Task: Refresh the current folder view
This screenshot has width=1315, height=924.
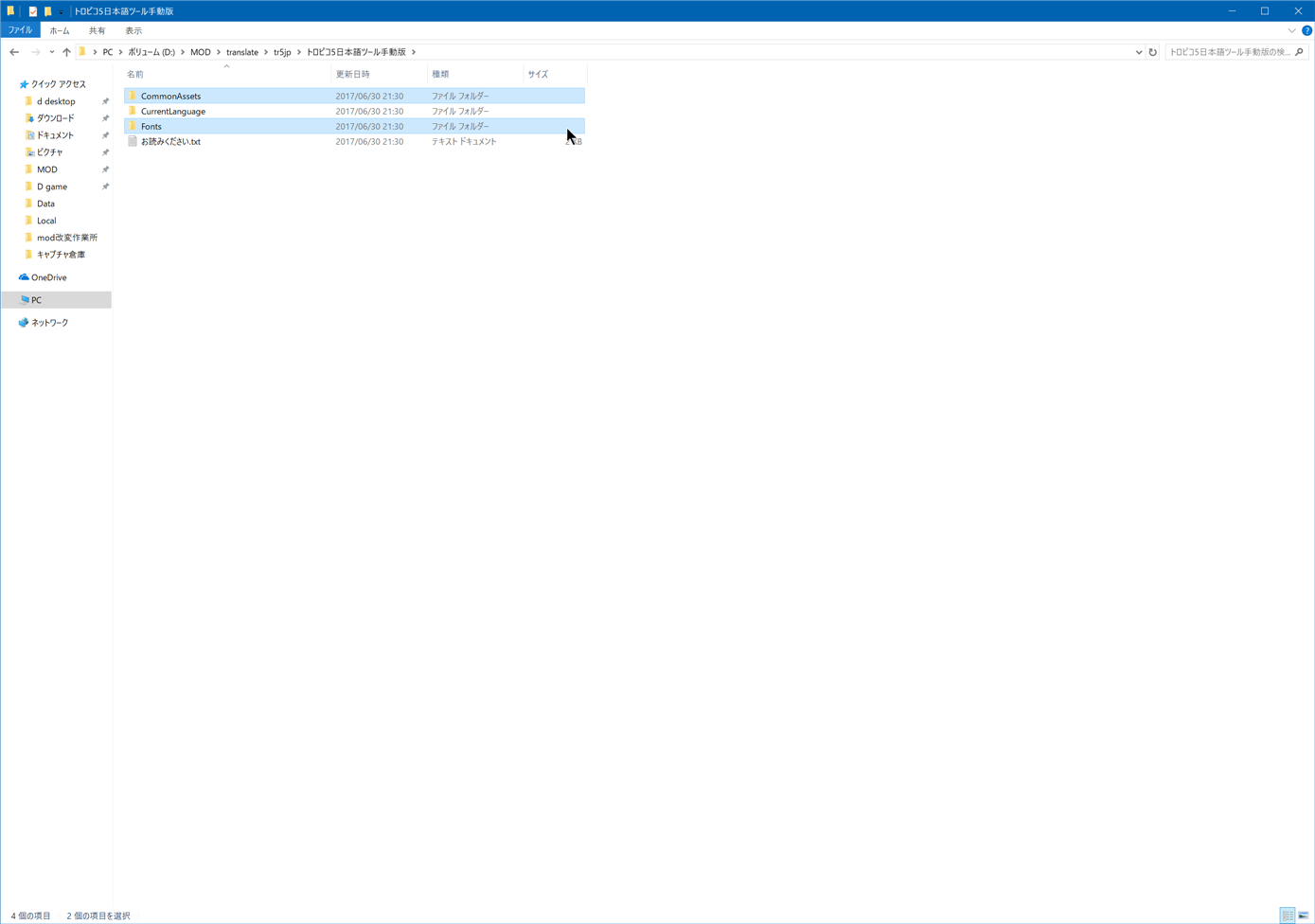Action: point(1153,52)
